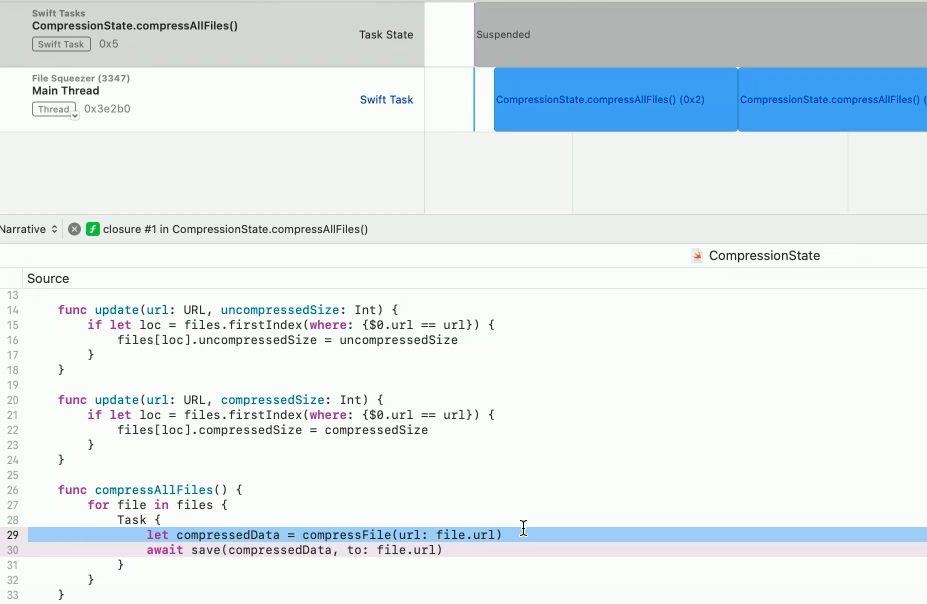This screenshot has width=927, height=604.
Task: Select highlighted line 29 with compressFile call
Action: (x=477, y=535)
